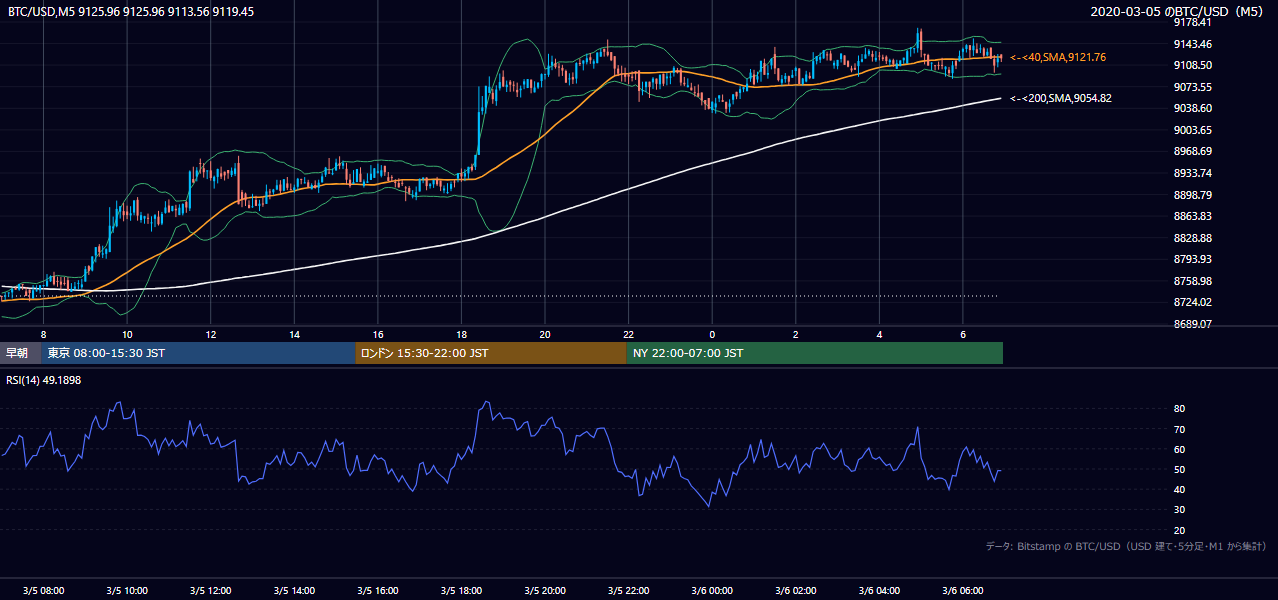The height and width of the screenshot is (600, 1278).
Task: Select the 40 SMA 9121.76 label
Action: [1058, 58]
